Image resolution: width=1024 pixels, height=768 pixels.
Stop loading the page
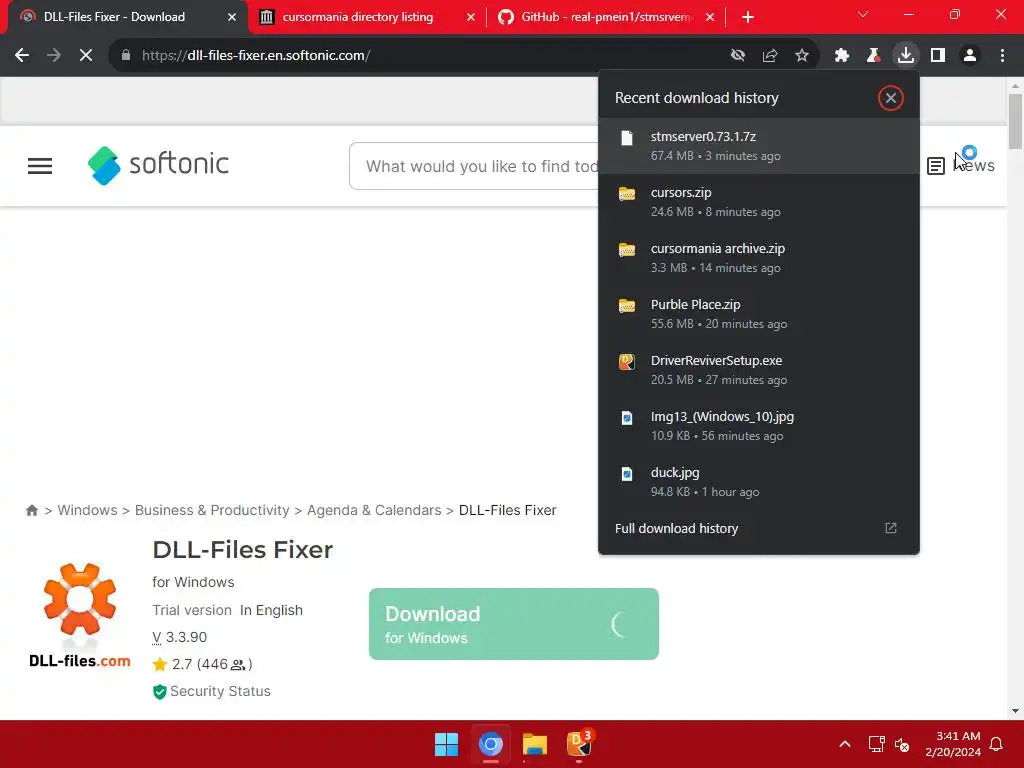pos(86,56)
